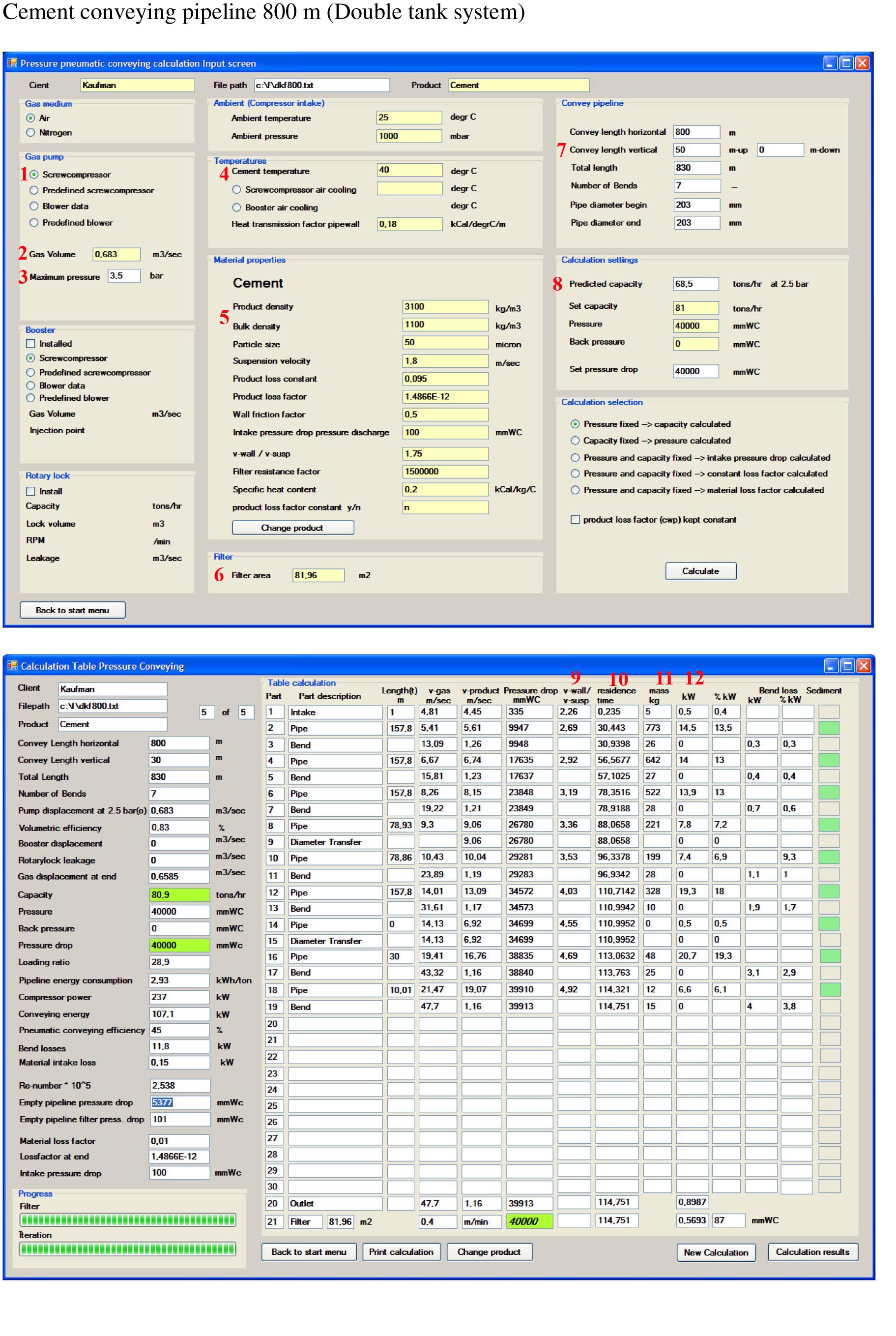Click the Calculation Table window app icon
Viewport: 896px width, 1336px height.
(x=12, y=665)
